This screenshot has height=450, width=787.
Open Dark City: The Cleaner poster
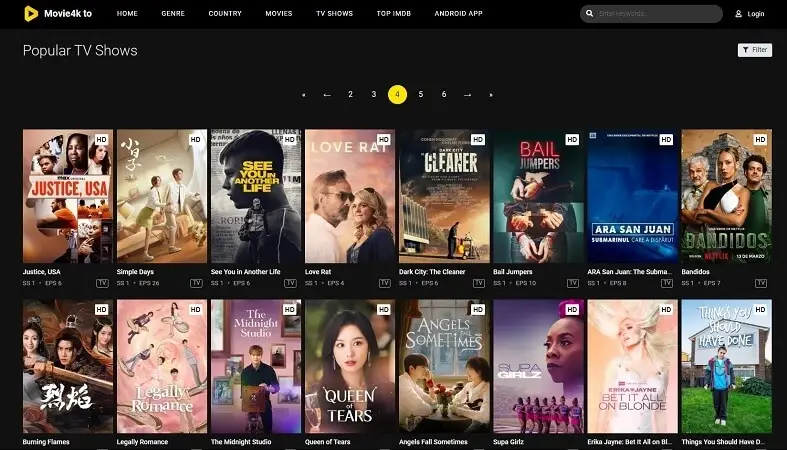tap(444, 196)
